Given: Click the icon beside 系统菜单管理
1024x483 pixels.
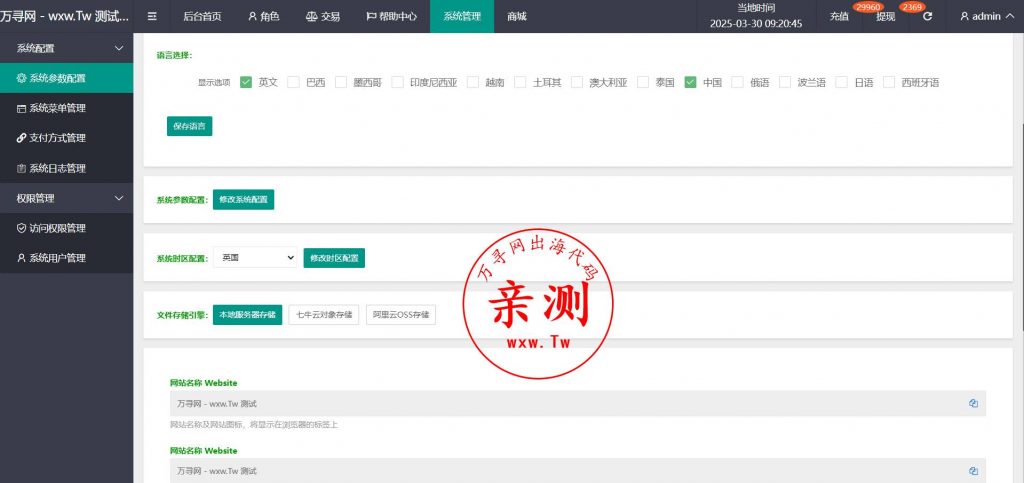Looking at the screenshot, I should 22,108.
